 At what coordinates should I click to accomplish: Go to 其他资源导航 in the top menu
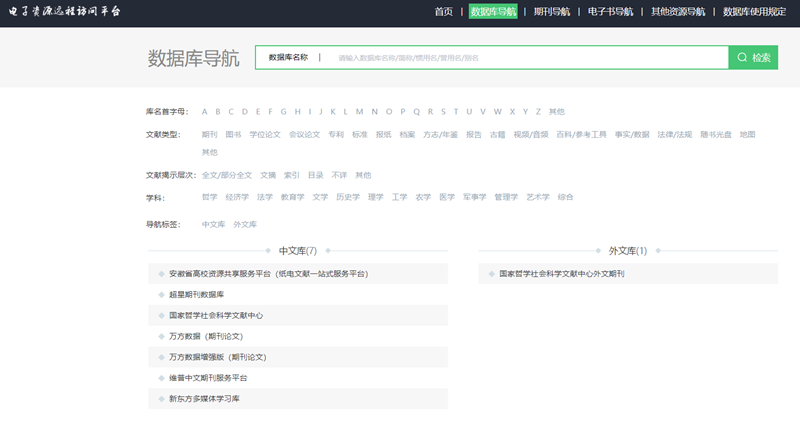coord(678,12)
